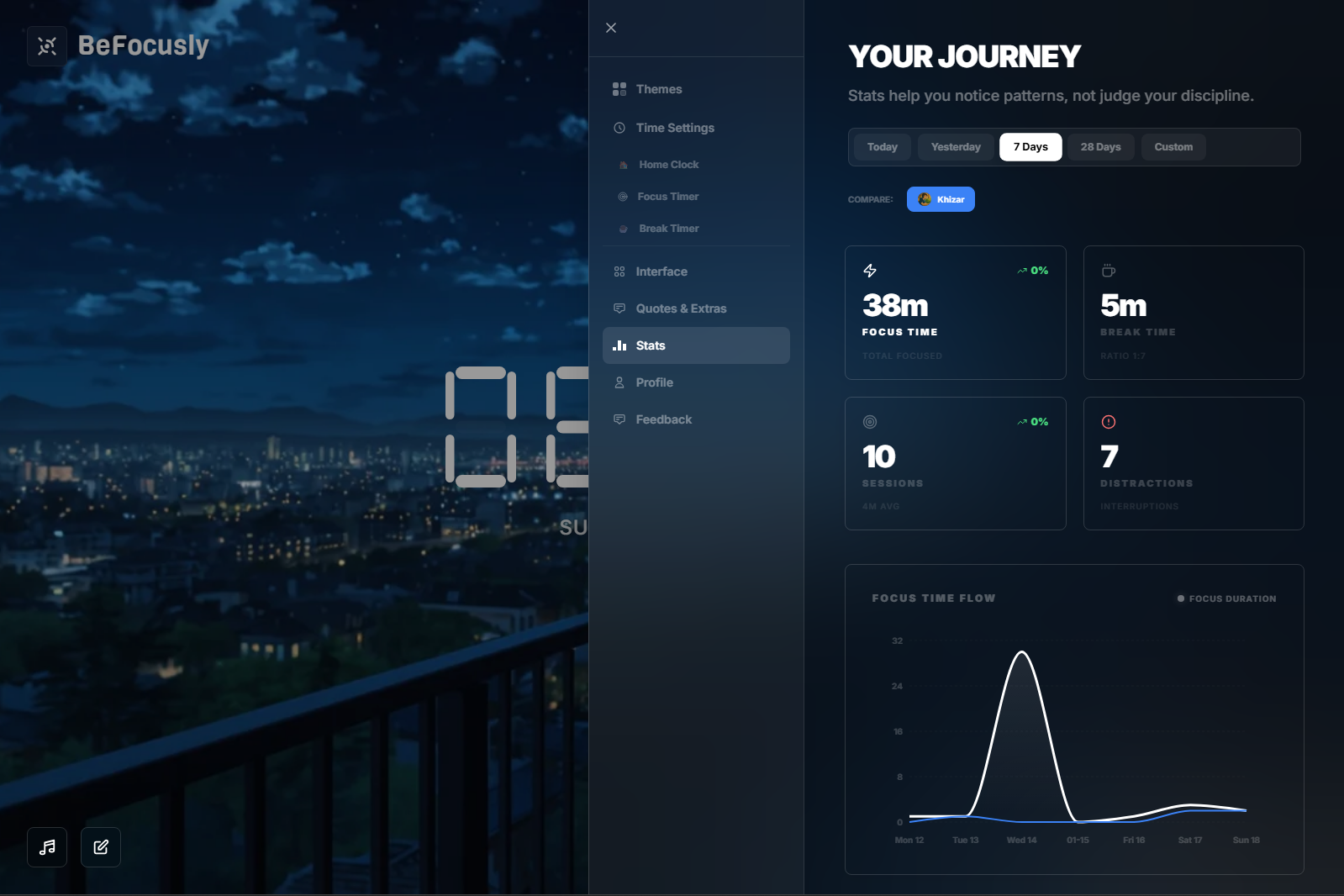Open the Time Settings section

pos(696,128)
